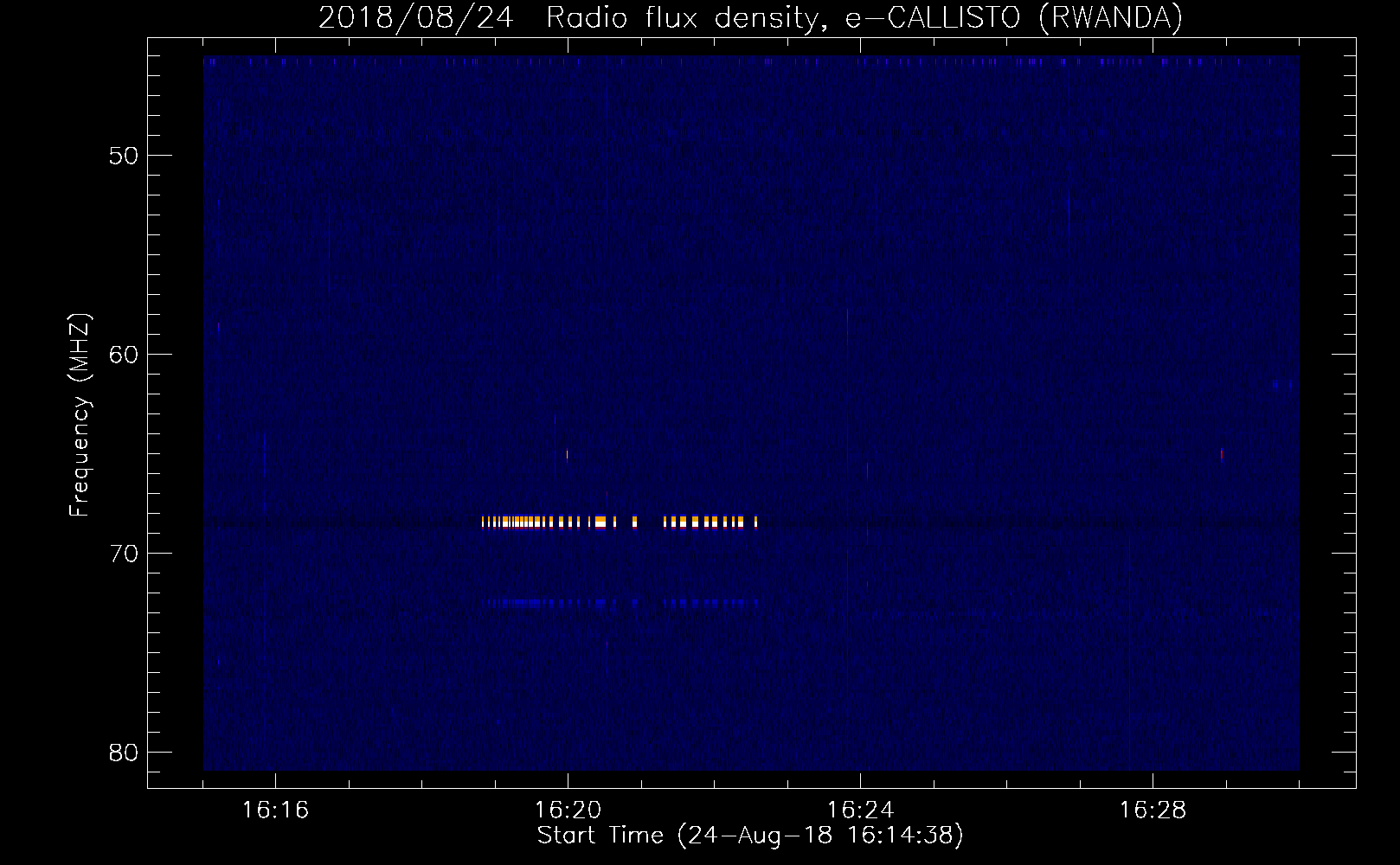Click the 'Start Time (24-Aug-18 16:14:38)' x-axis label
The height and width of the screenshot is (865, 1400).
coord(750,836)
